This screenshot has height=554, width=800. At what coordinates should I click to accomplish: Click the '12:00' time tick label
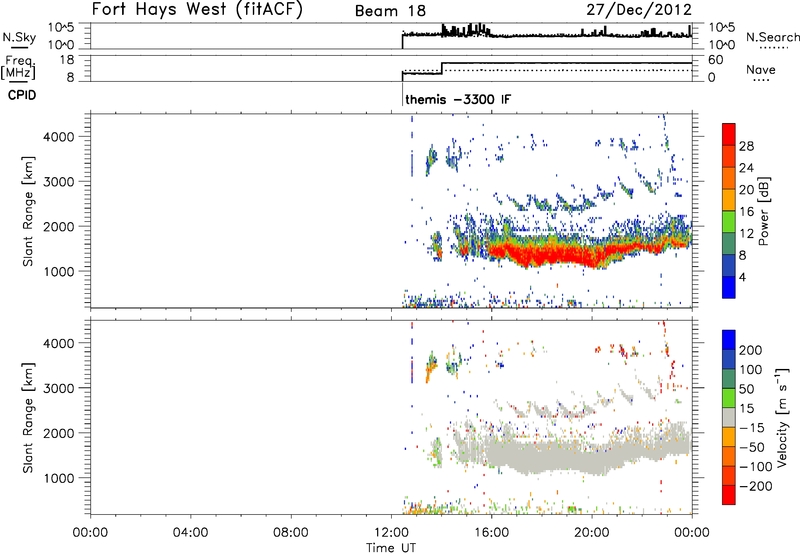pos(391,533)
